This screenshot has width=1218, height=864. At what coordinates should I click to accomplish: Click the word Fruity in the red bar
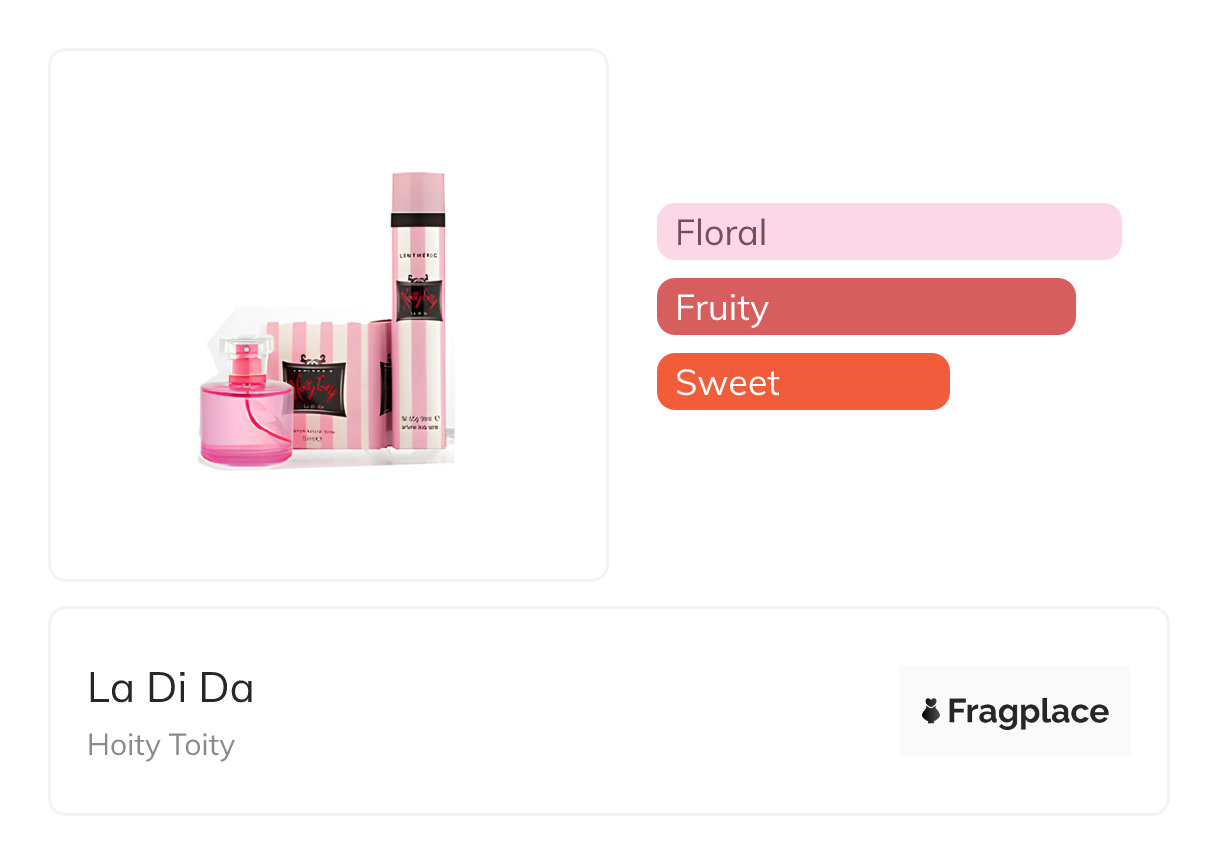[722, 307]
